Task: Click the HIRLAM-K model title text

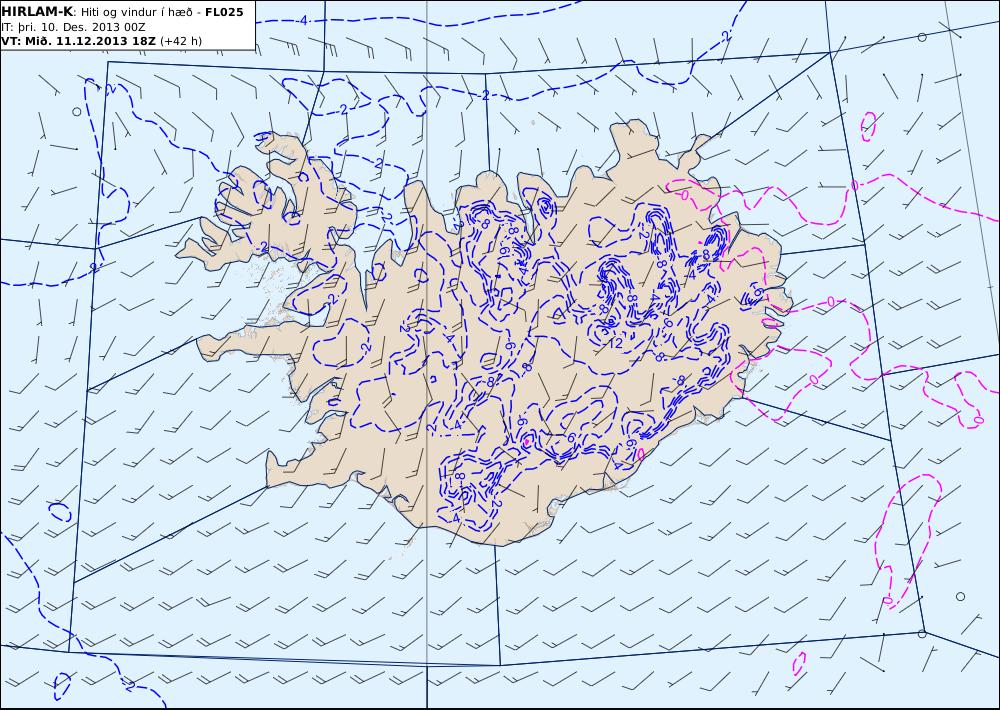Action: tap(37, 12)
